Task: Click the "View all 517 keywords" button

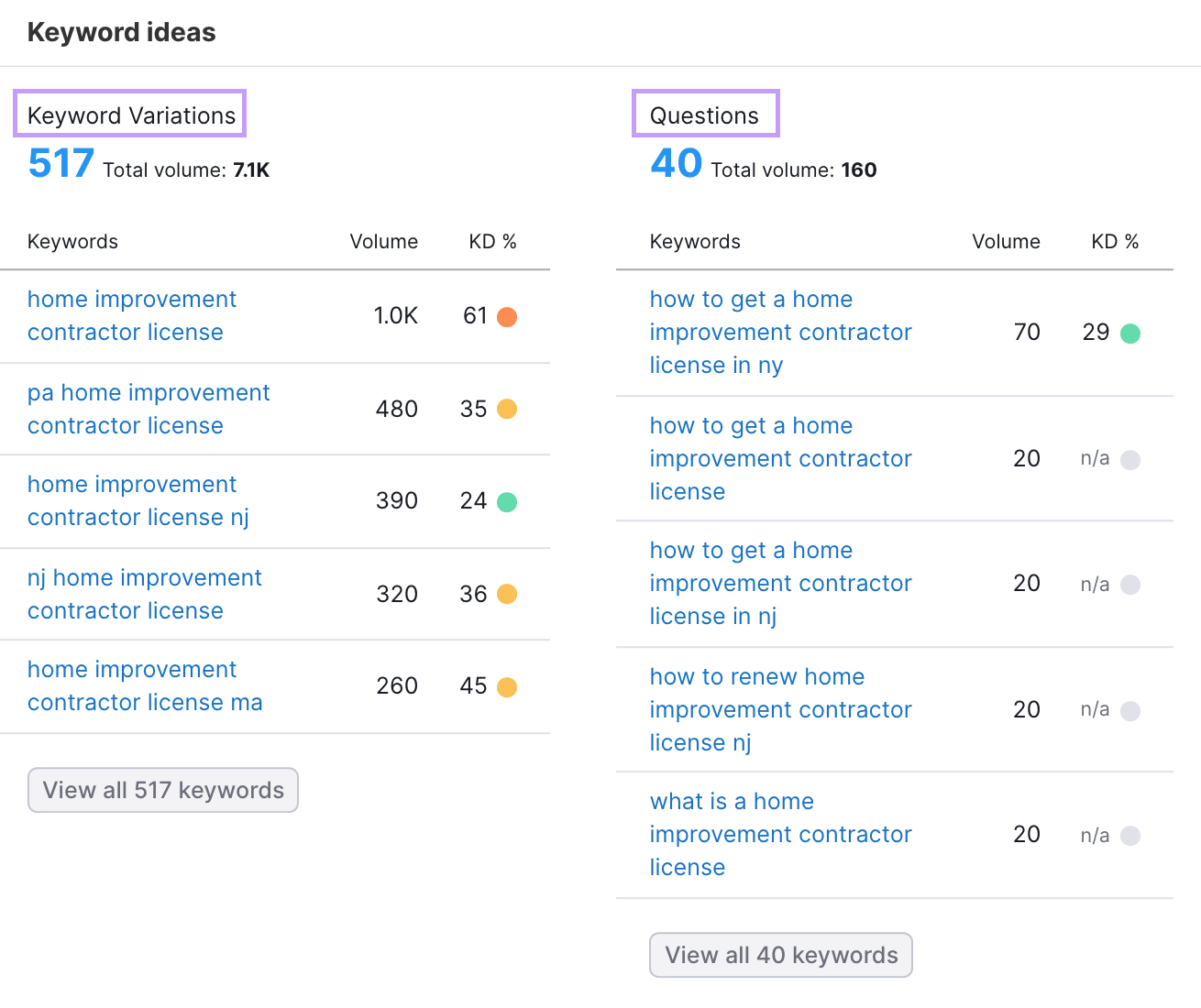Action: tap(162, 790)
